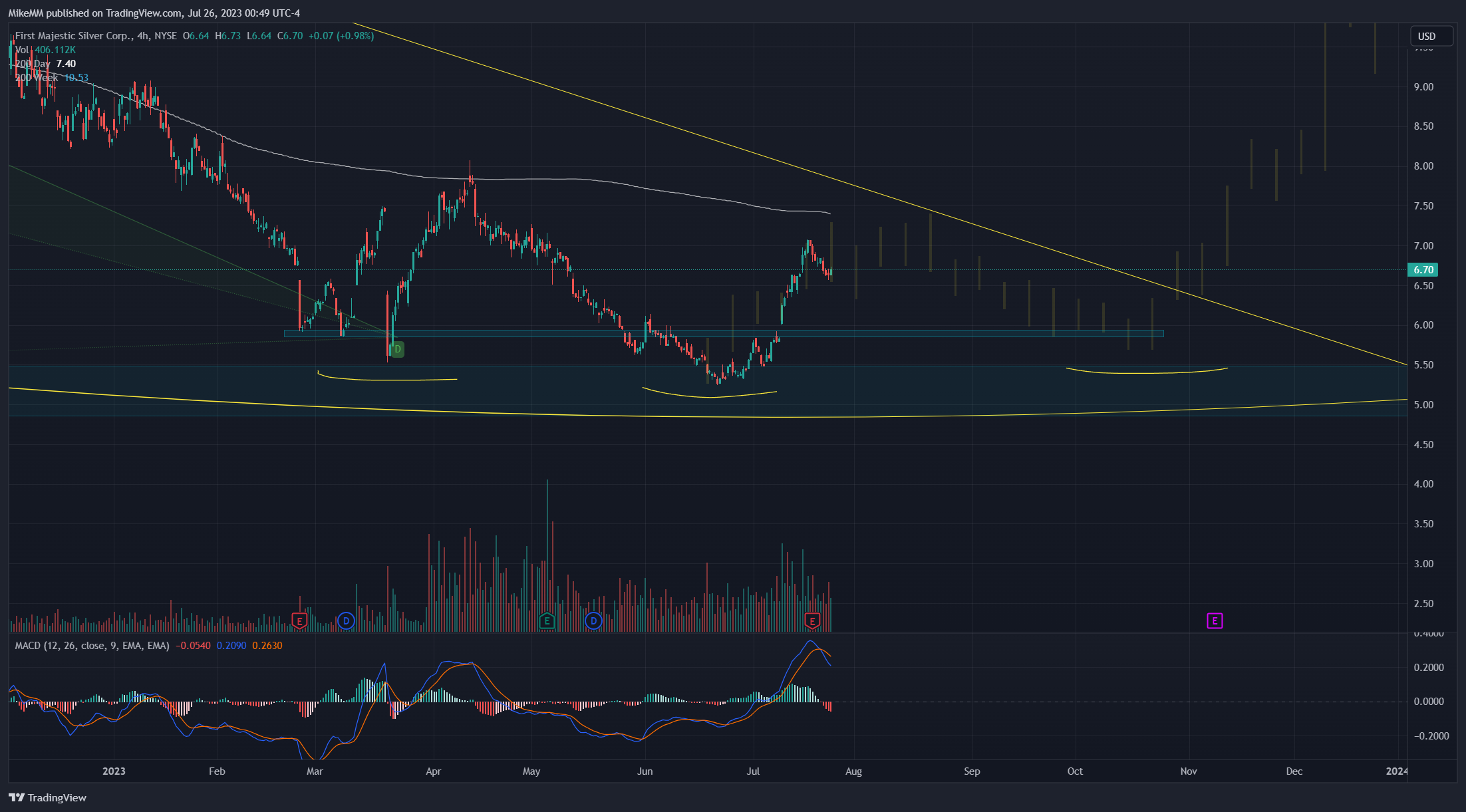This screenshot has height=812, width=1466.
Task: Click the close price value C6.70
Action: [290, 36]
